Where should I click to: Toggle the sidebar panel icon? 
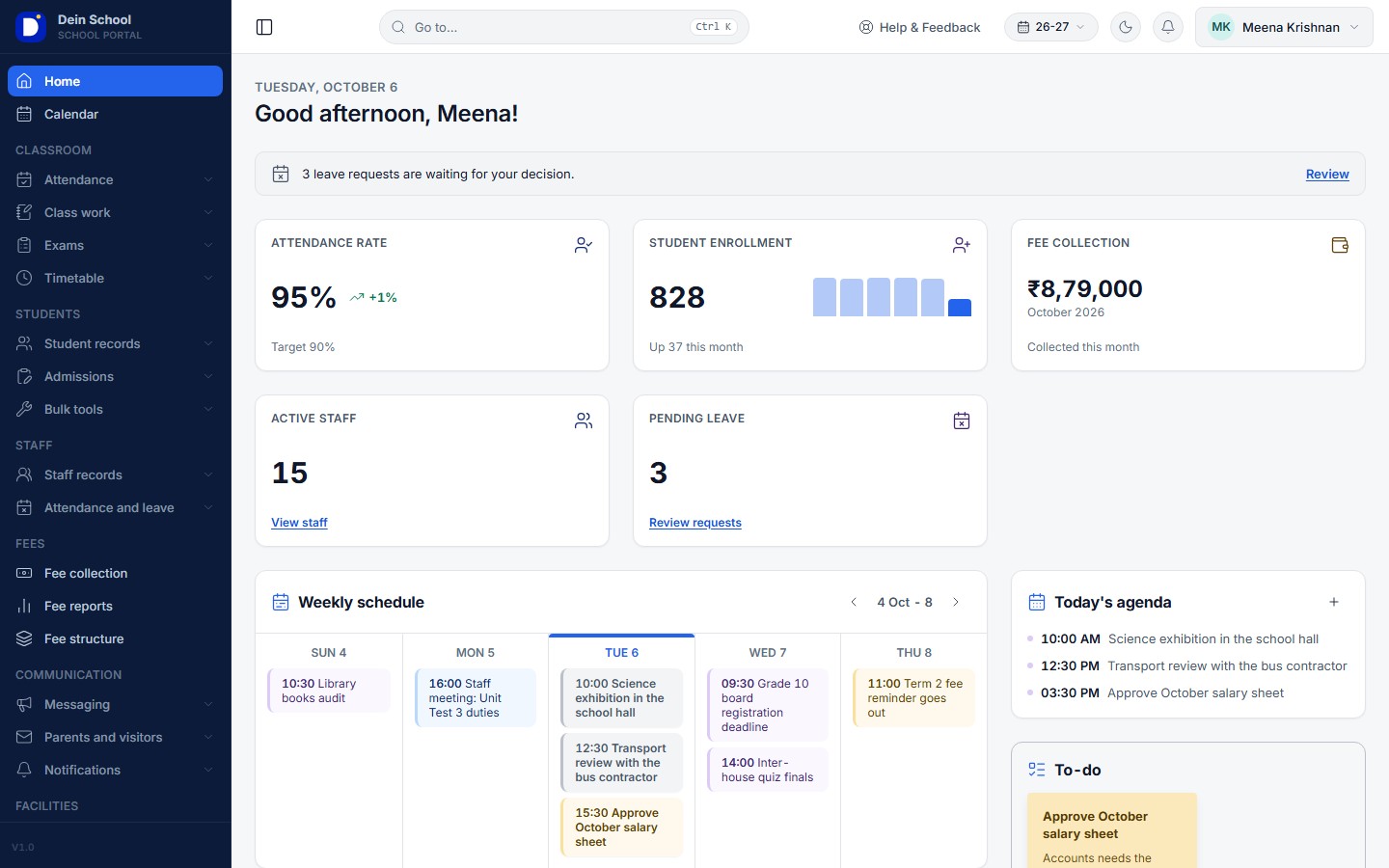pos(264,27)
